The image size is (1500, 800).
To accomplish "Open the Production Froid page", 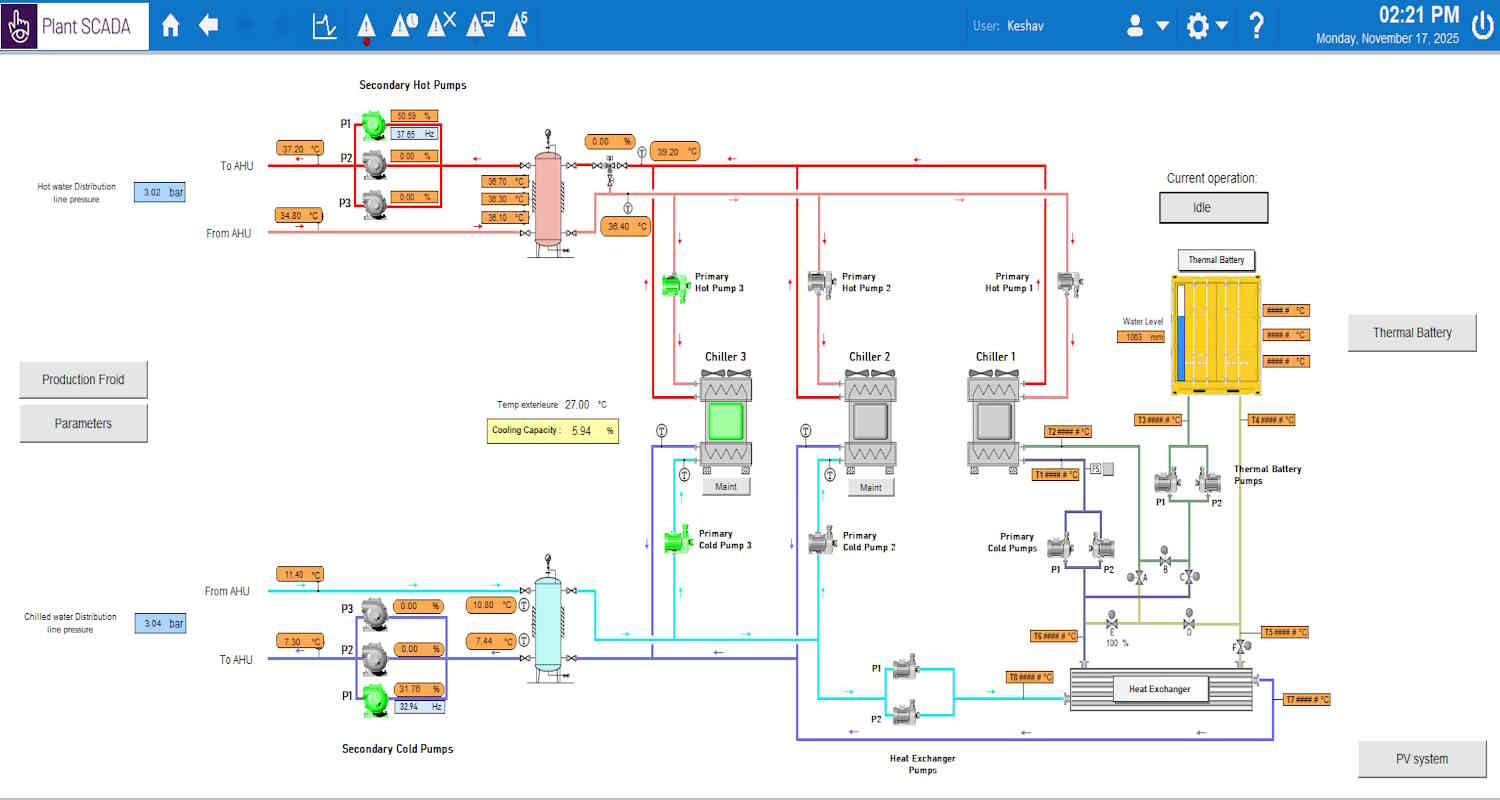I will point(84,380).
